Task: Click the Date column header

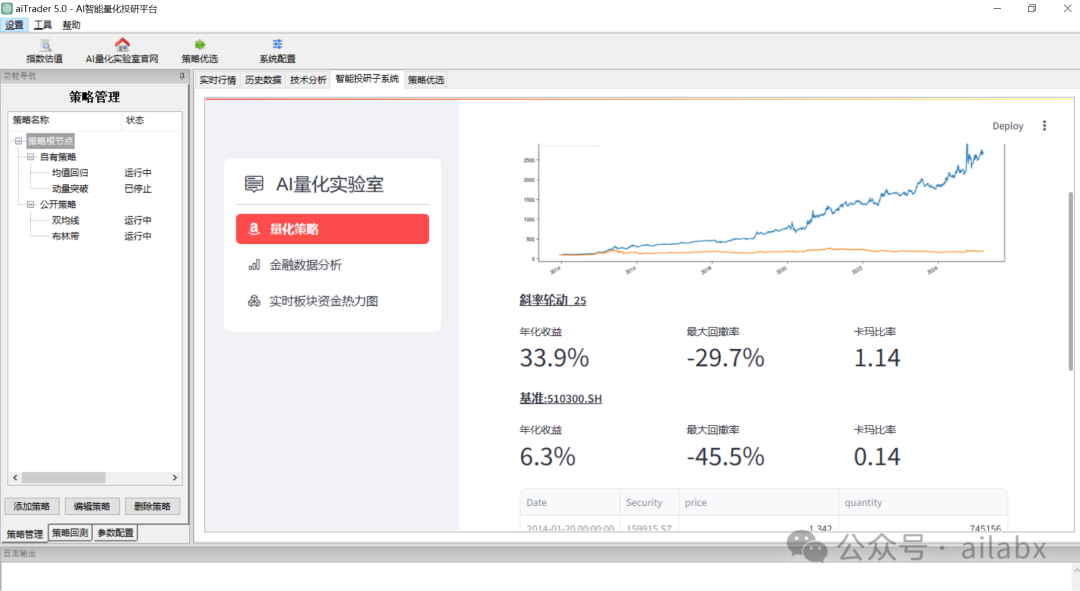Action: [x=570, y=503]
